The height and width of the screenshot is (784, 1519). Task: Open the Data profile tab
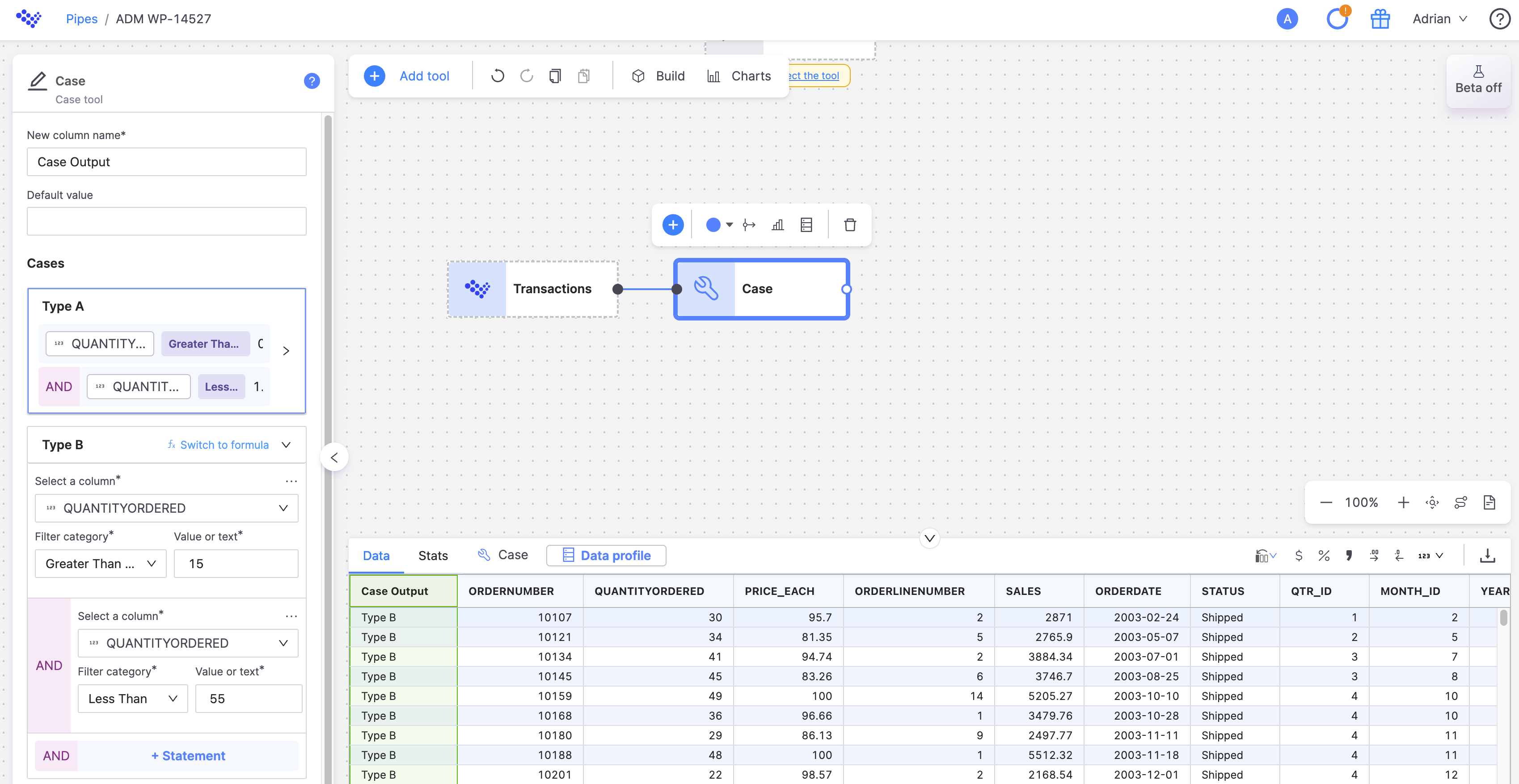pos(606,555)
